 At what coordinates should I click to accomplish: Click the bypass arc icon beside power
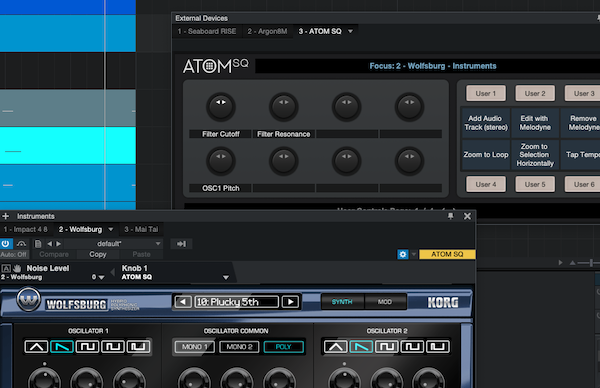coord(21,244)
